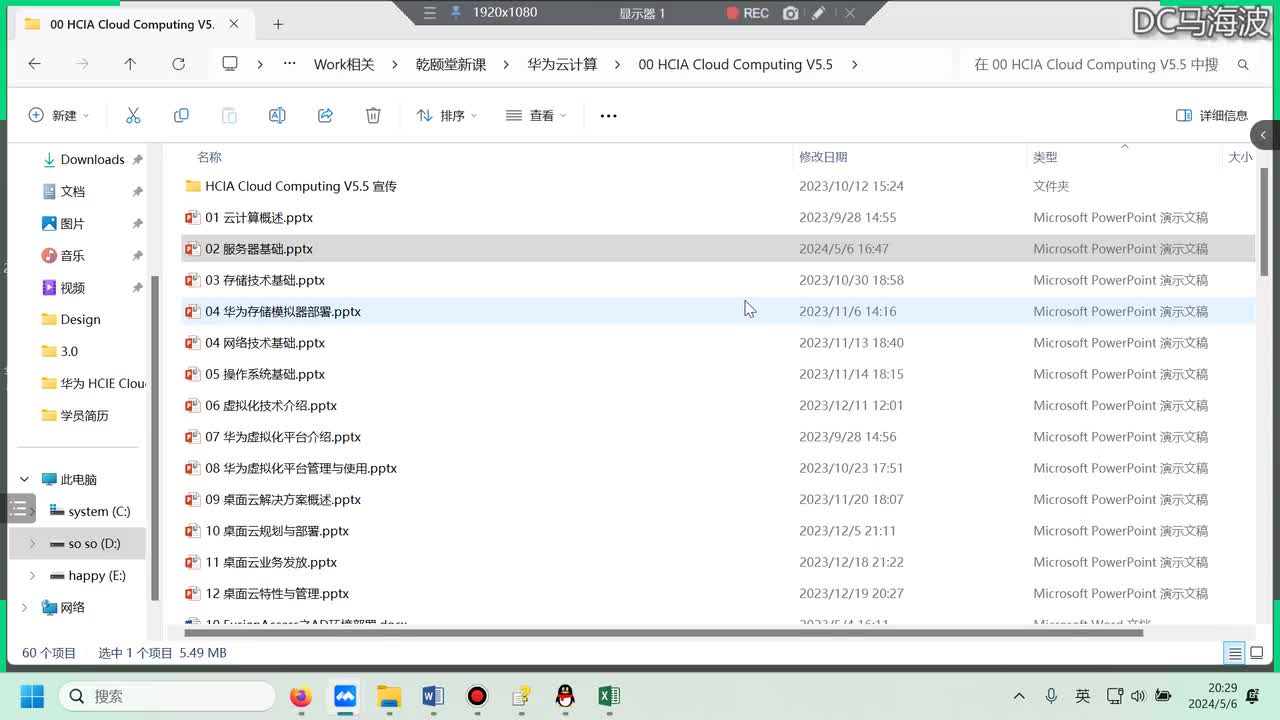Sort by the 修改日期 column header
This screenshot has width=1280, height=720.
pos(823,157)
